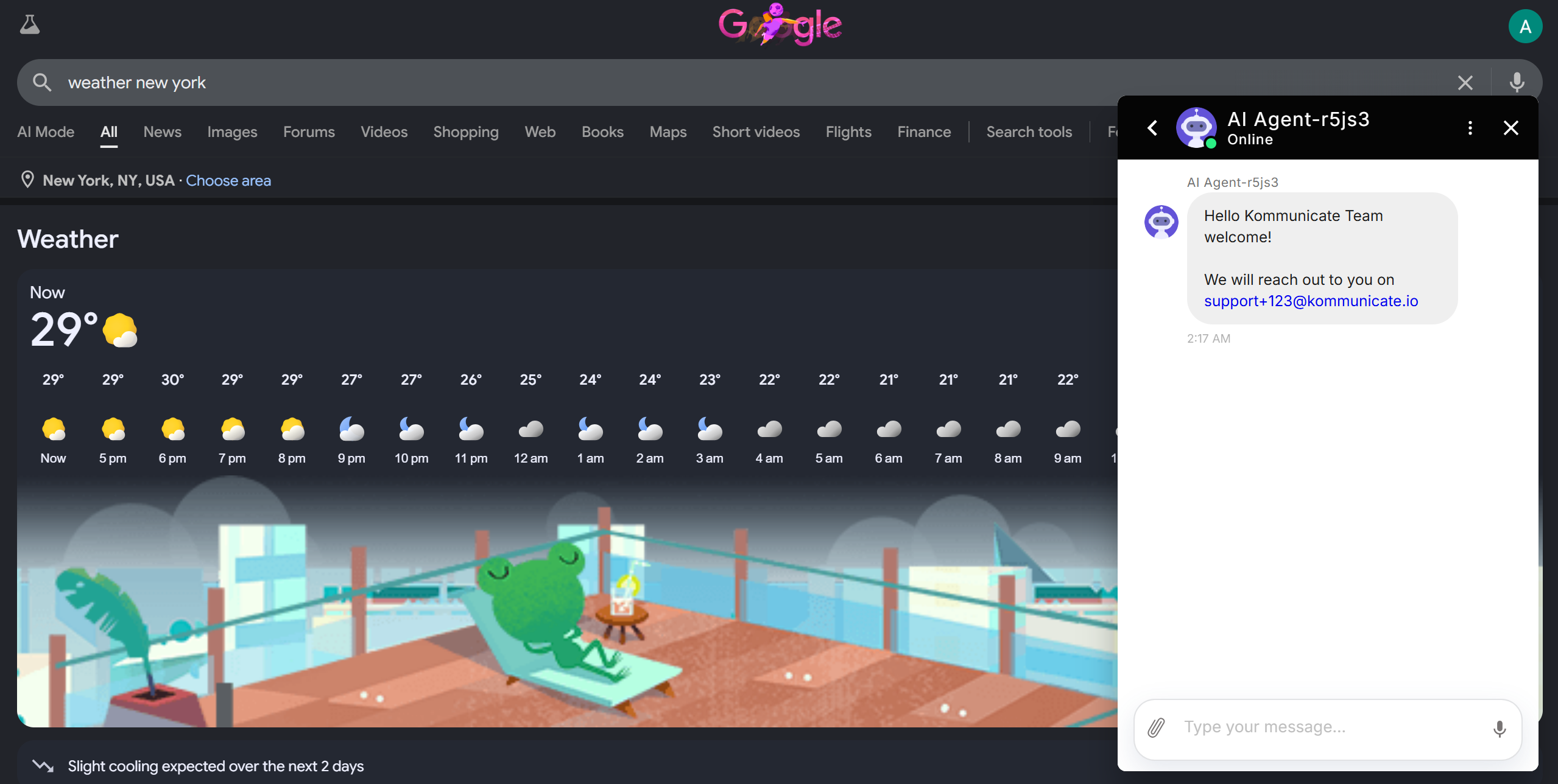Click the Weather heading
This screenshot has height=784, width=1558.
point(68,239)
